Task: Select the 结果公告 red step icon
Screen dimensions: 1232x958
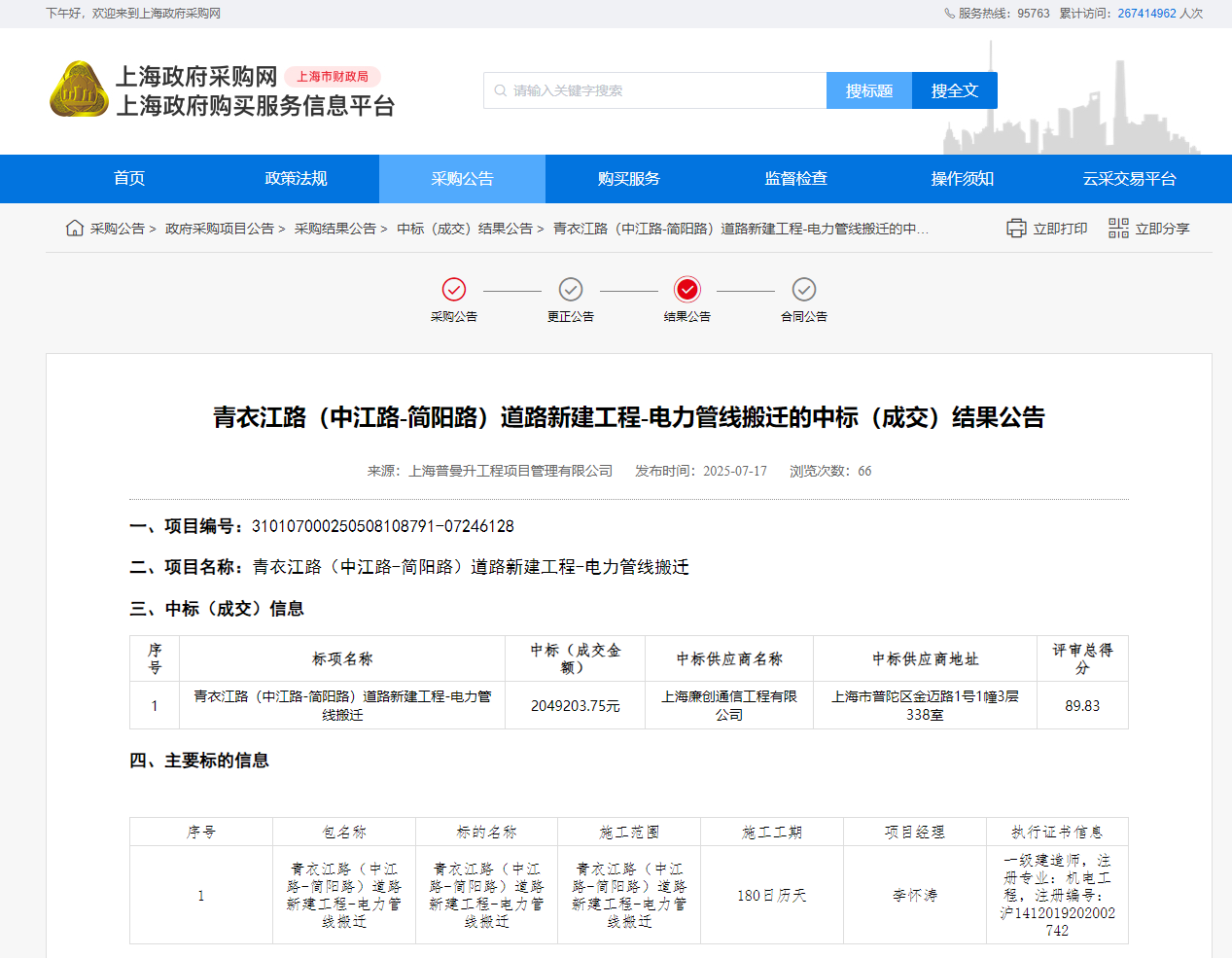Action: coord(687,290)
